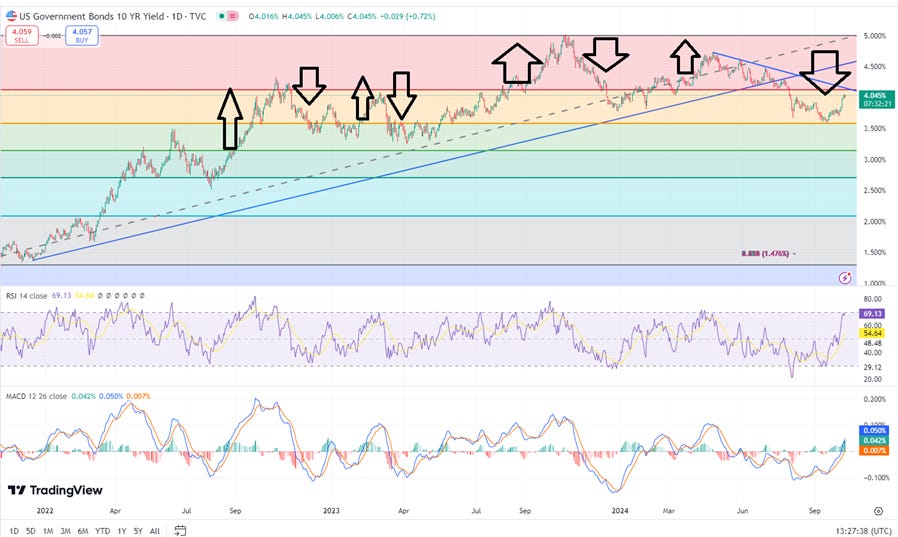Click the -0.002 spread value

pyautogui.click(x=53, y=35)
